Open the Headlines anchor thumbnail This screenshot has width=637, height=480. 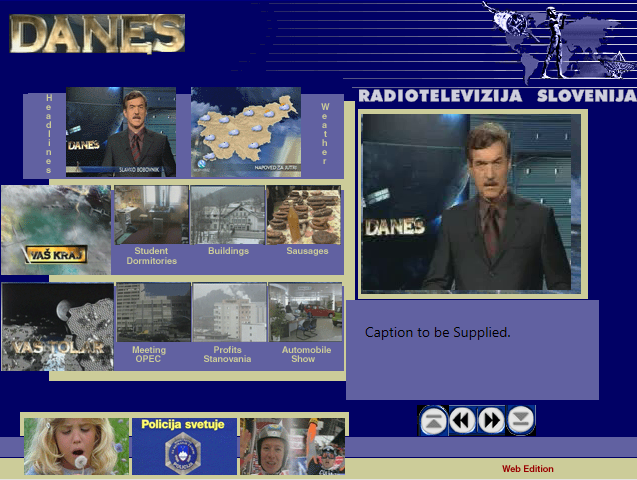[121, 132]
